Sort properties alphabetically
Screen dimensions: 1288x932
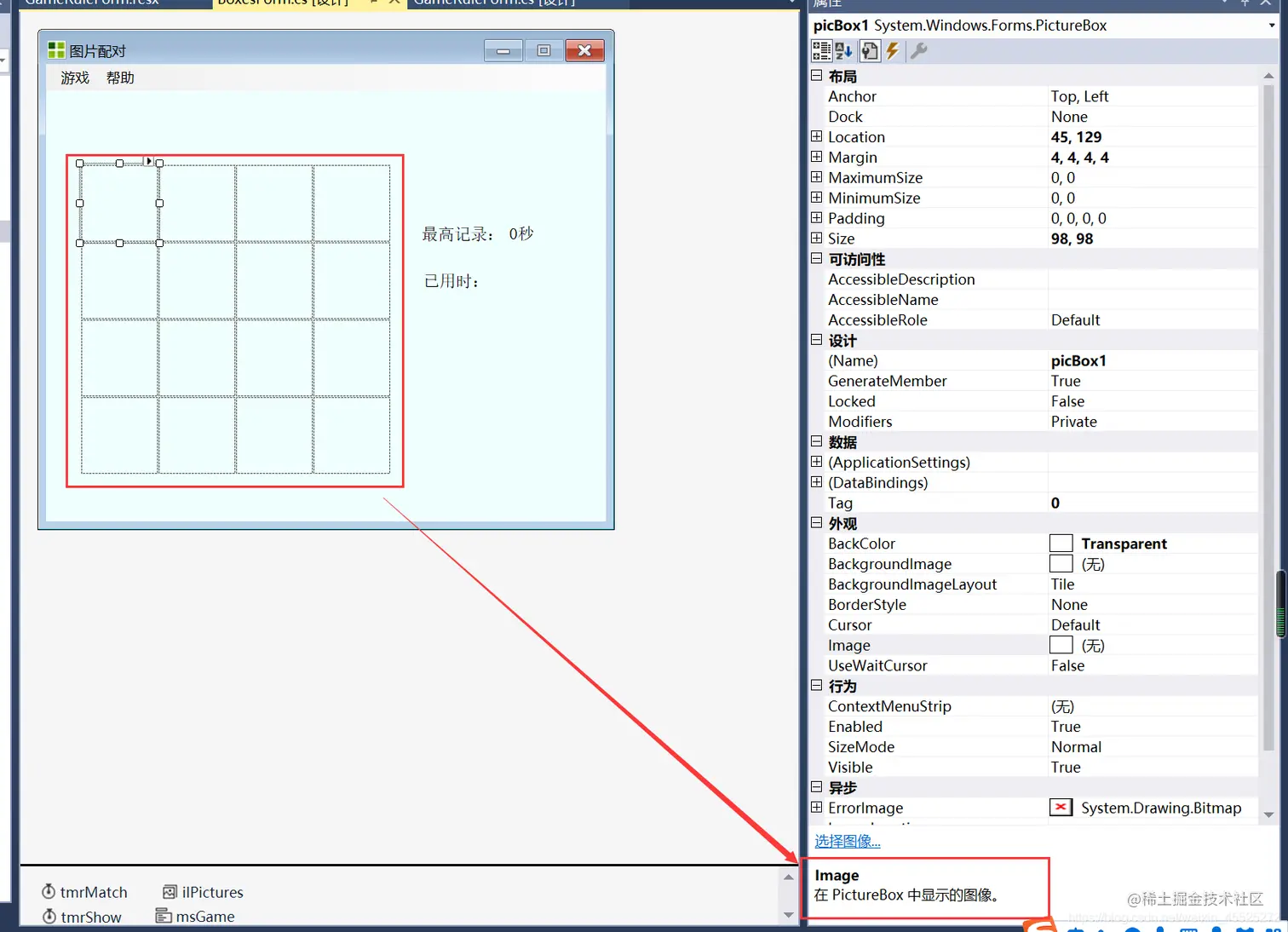click(843, 51)
